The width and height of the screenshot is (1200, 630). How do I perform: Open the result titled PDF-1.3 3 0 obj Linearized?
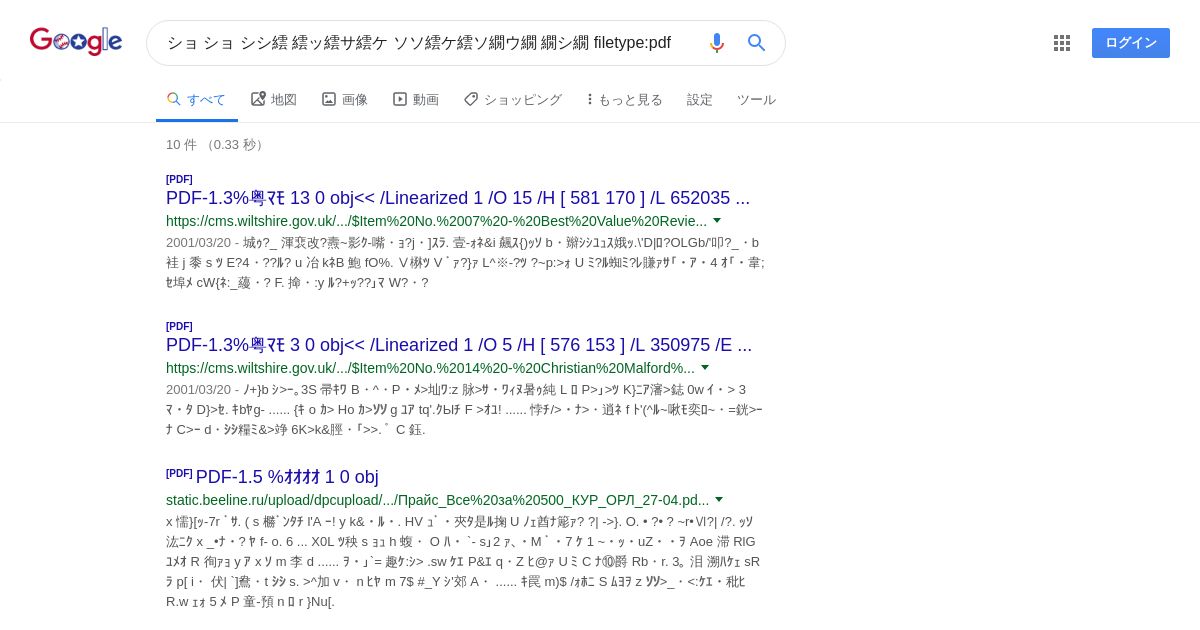[x=459, y=345]
